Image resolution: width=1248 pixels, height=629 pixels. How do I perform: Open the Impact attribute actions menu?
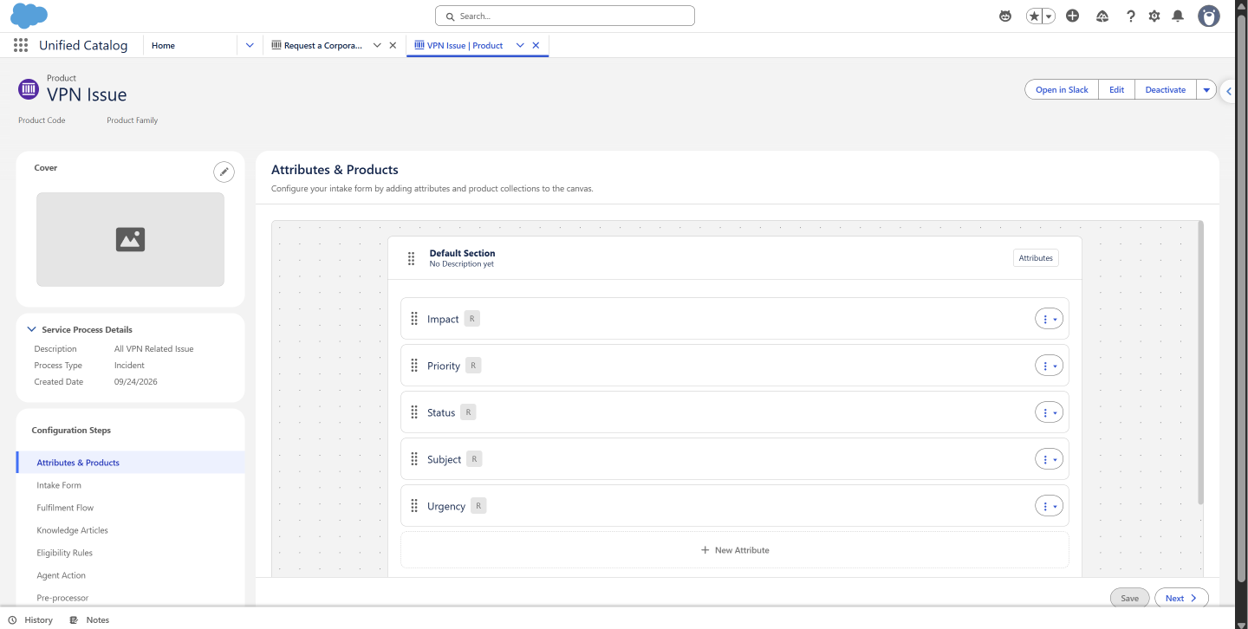click(1049, 319)
